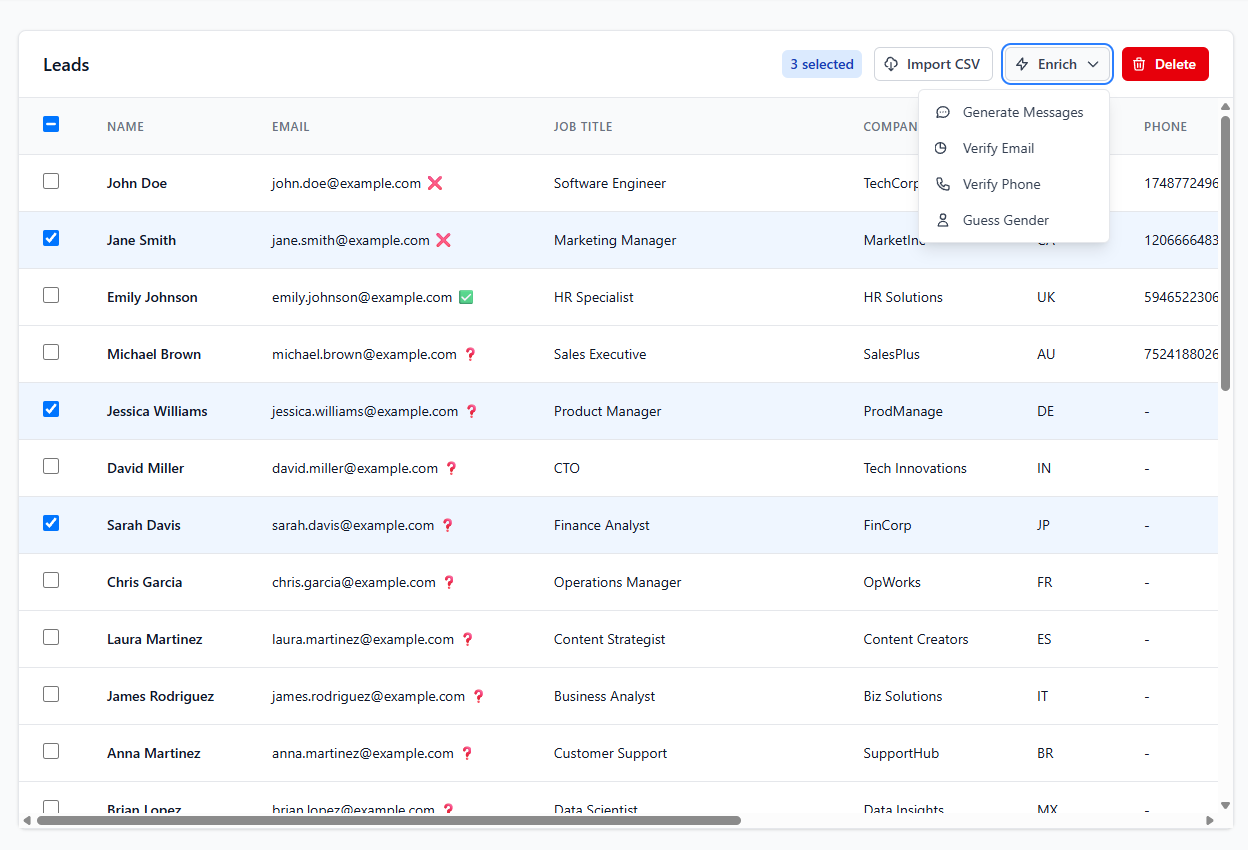Click the scroll up arrow of vertical scrollbar
This screenshot has width=1248, height=850.
[x=1226, y=107]
